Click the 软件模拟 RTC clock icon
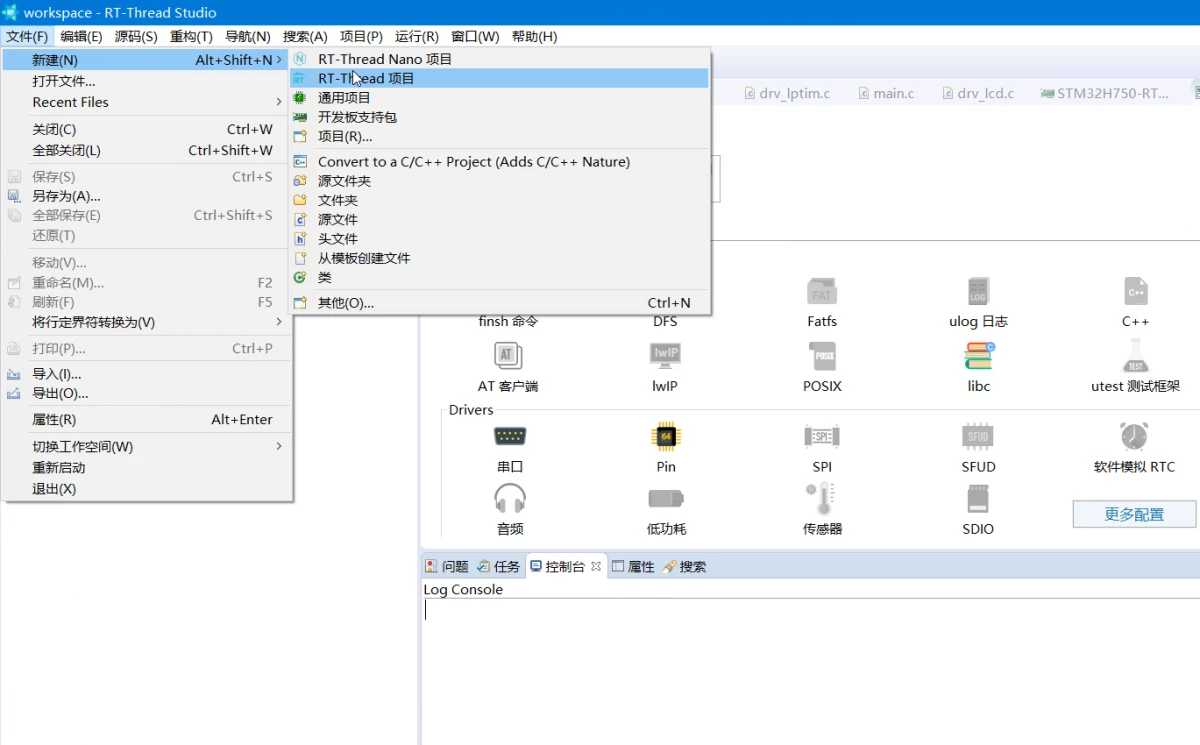Image resolution: width=1200 pixels, height=745 pixels. tap(1134, 436)
